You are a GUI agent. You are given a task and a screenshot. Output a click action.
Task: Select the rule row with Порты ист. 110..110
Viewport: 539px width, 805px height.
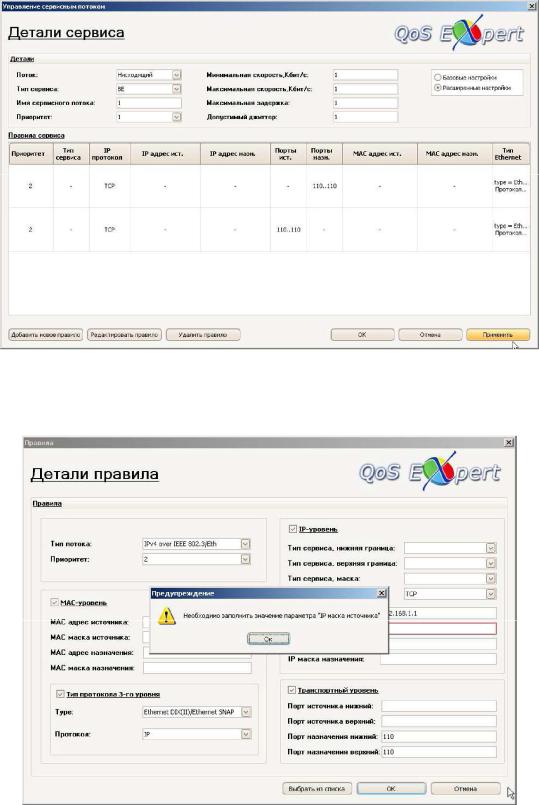[x=269, y=229]
